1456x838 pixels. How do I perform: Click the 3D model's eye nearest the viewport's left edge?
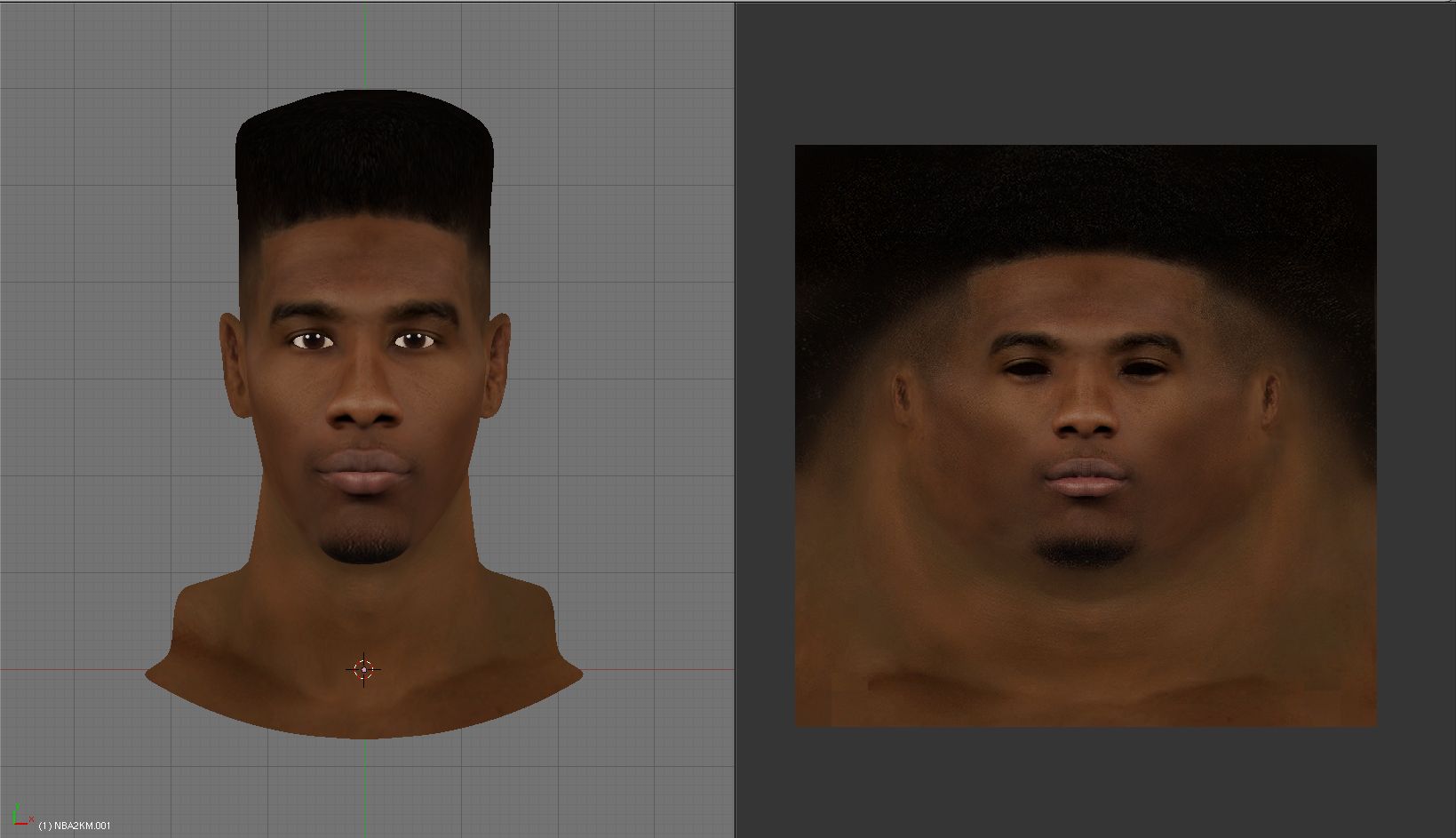click(x=313, y=341)
